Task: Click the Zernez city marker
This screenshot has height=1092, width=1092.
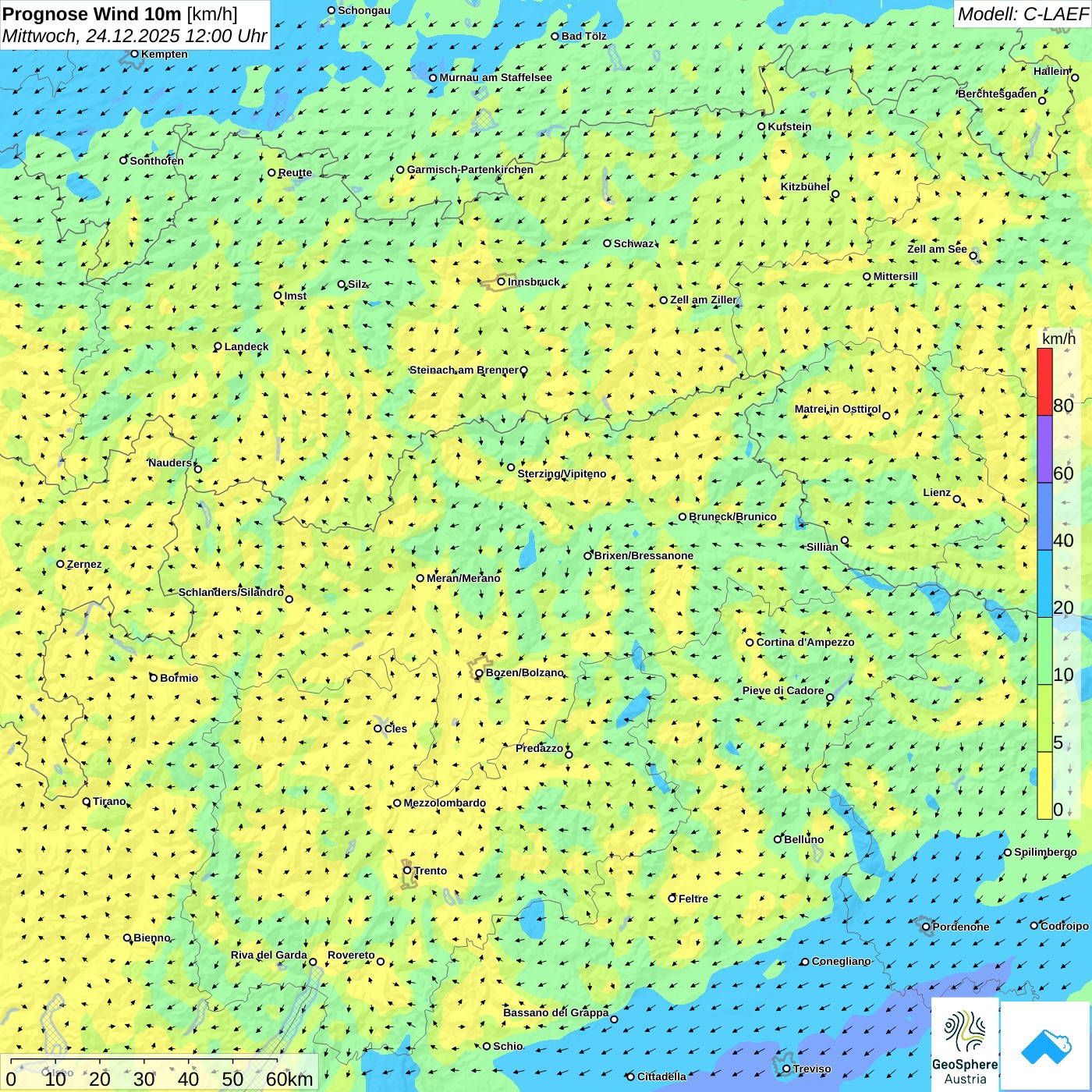Action: click(60, 564)
